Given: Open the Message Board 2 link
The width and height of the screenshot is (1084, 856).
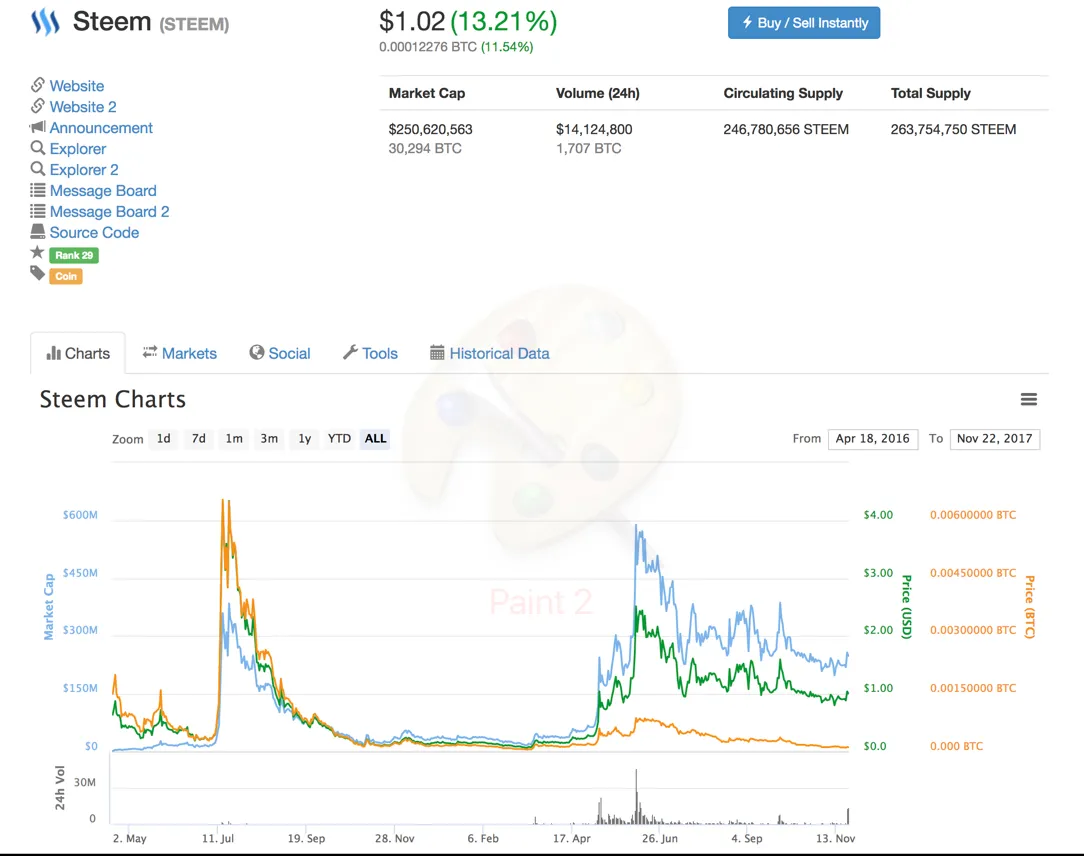Looking at the screenshot, I should (109, 212).
